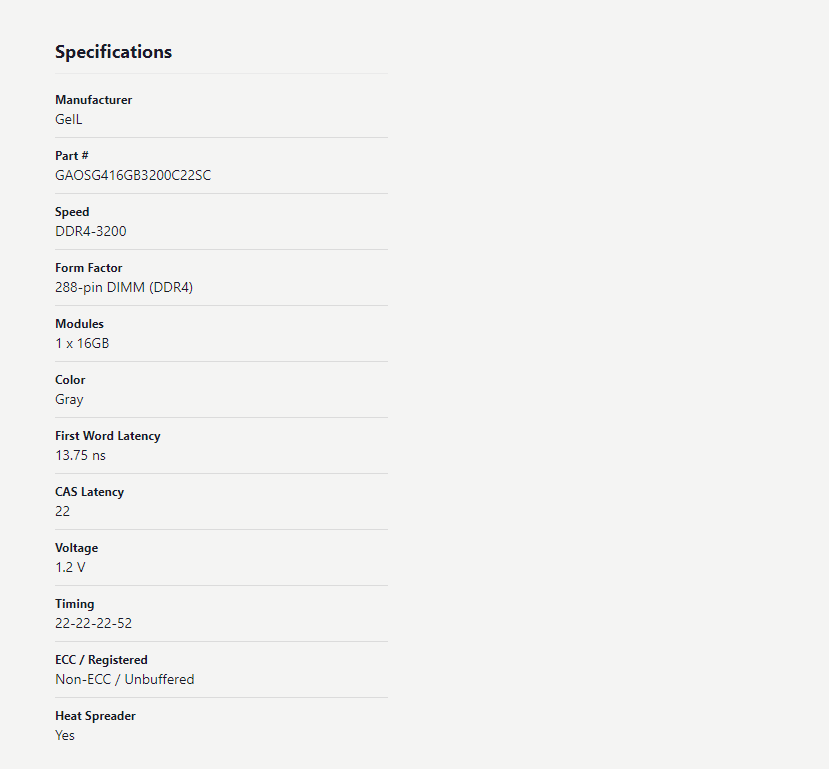Click the GeIL manufacturer value

pos(69,119)
